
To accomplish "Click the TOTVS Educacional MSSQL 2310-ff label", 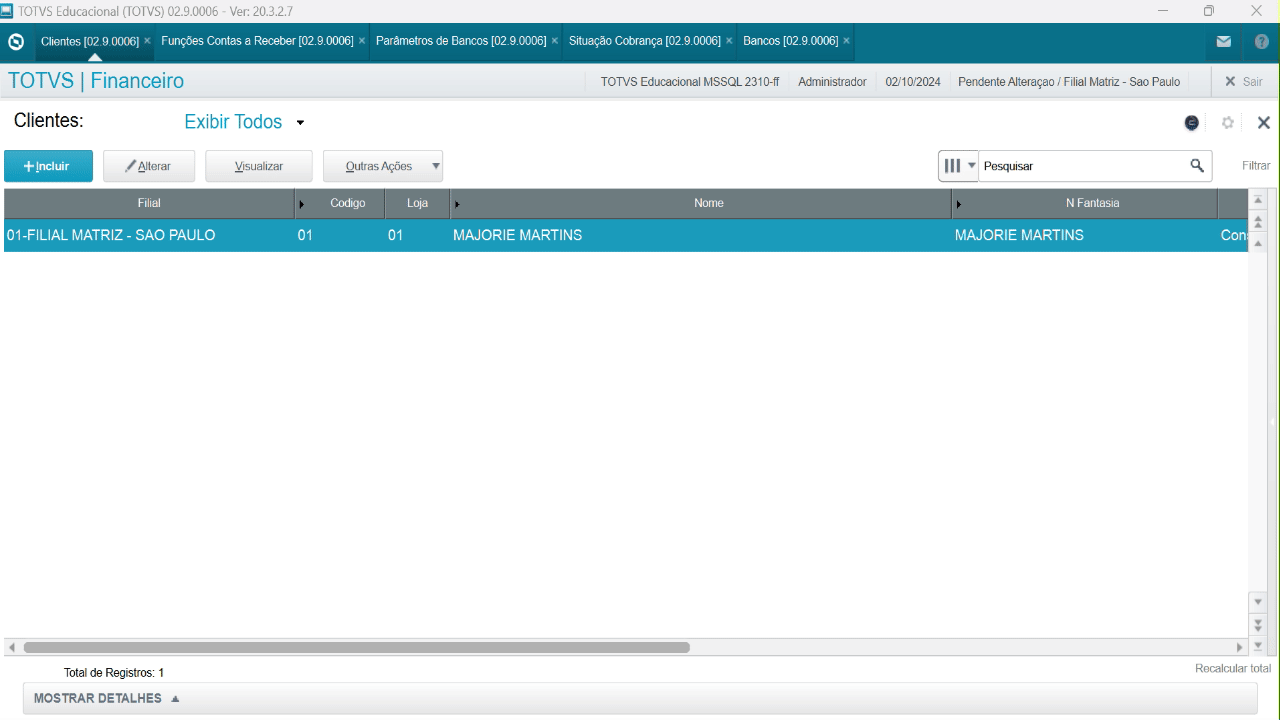I will click(690, 82).
